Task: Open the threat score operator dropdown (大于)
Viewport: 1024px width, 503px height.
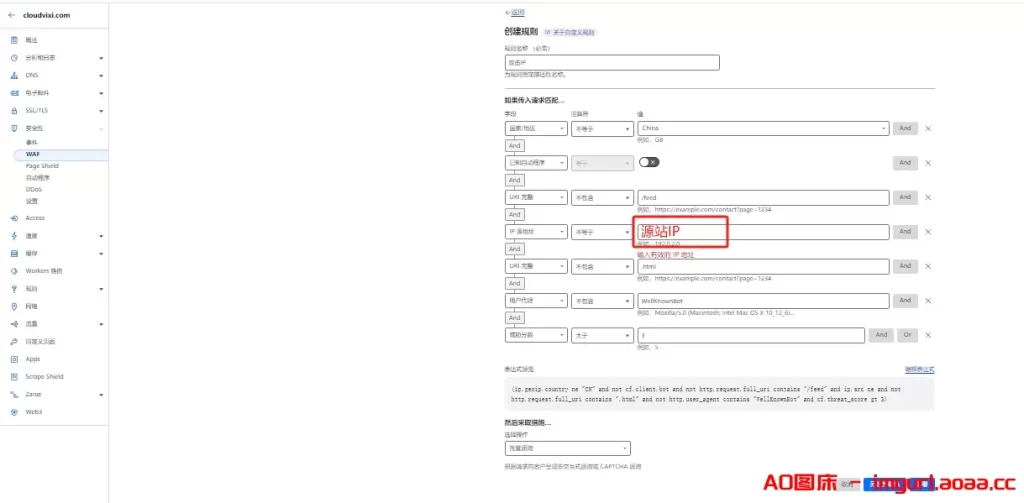Action: [602, 335]
